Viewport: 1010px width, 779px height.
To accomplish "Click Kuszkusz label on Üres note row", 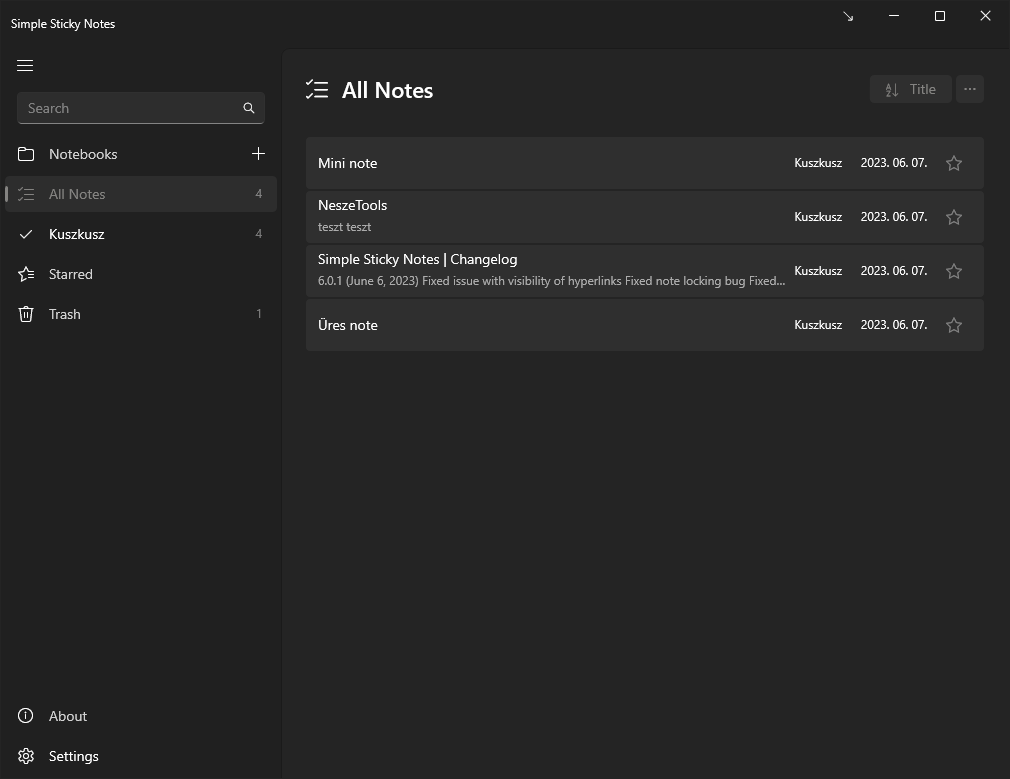I will point(818,325).
